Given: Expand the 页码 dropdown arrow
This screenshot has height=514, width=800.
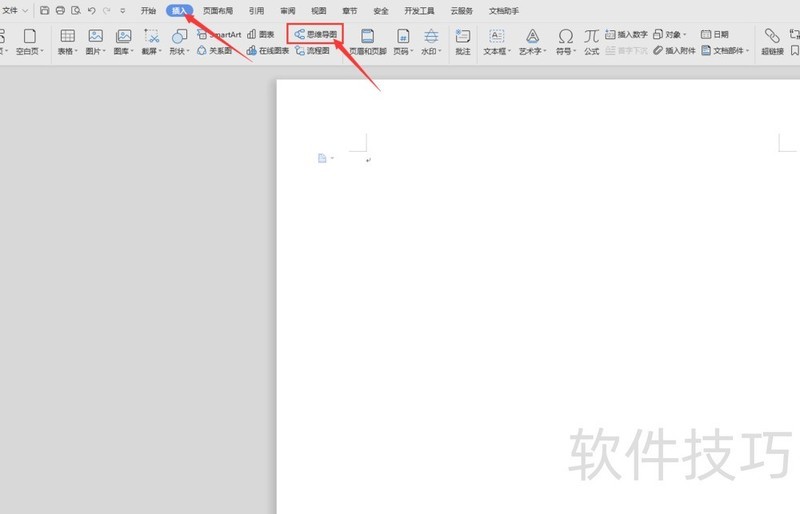Looking at the screenshot, I should [412, 51].
